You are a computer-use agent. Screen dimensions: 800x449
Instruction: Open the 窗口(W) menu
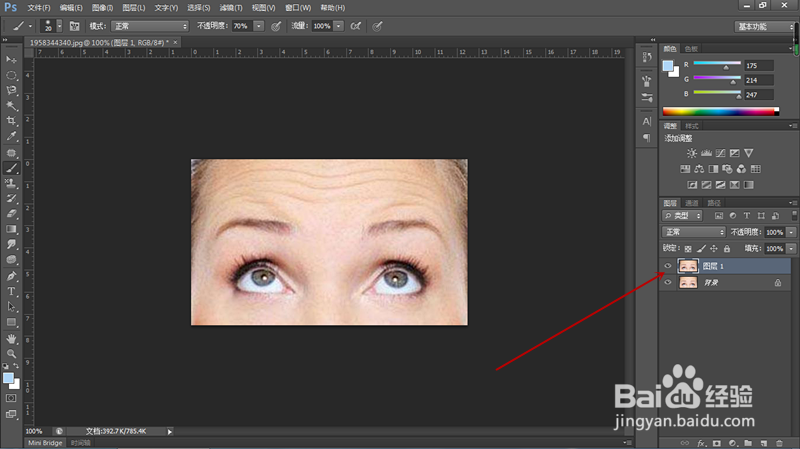(x=298, y=8)
